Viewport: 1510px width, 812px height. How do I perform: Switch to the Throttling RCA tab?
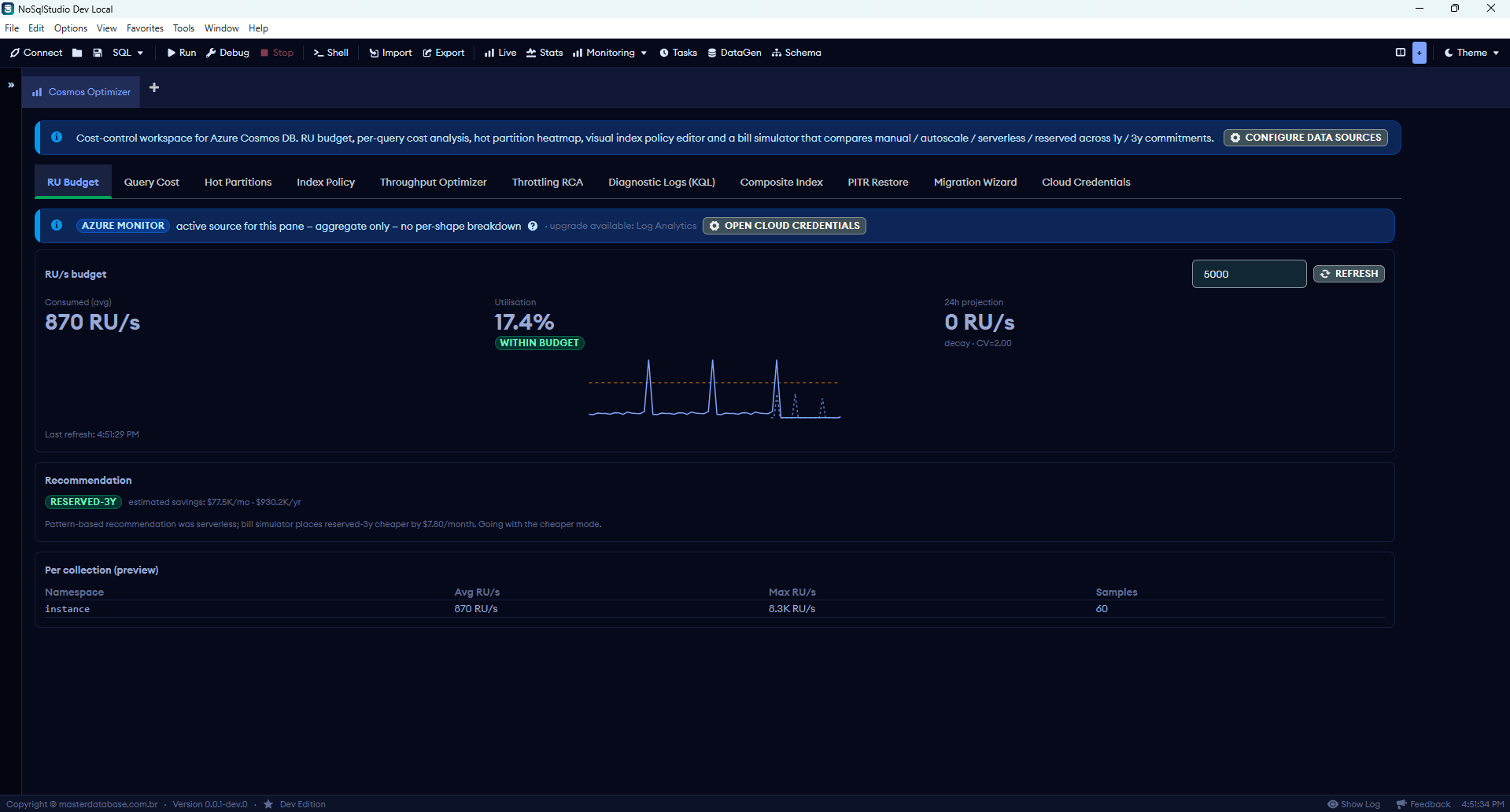[x=548, y=182]
